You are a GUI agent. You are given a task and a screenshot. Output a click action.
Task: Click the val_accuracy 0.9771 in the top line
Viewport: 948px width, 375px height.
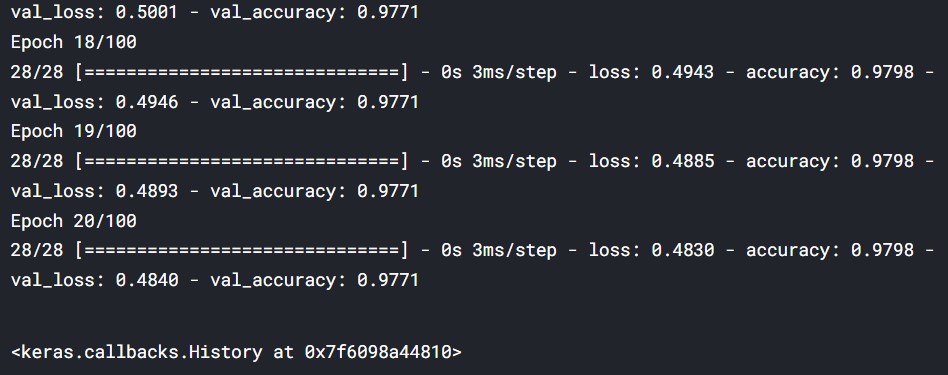pyautogui.click(x=388, y=12)
